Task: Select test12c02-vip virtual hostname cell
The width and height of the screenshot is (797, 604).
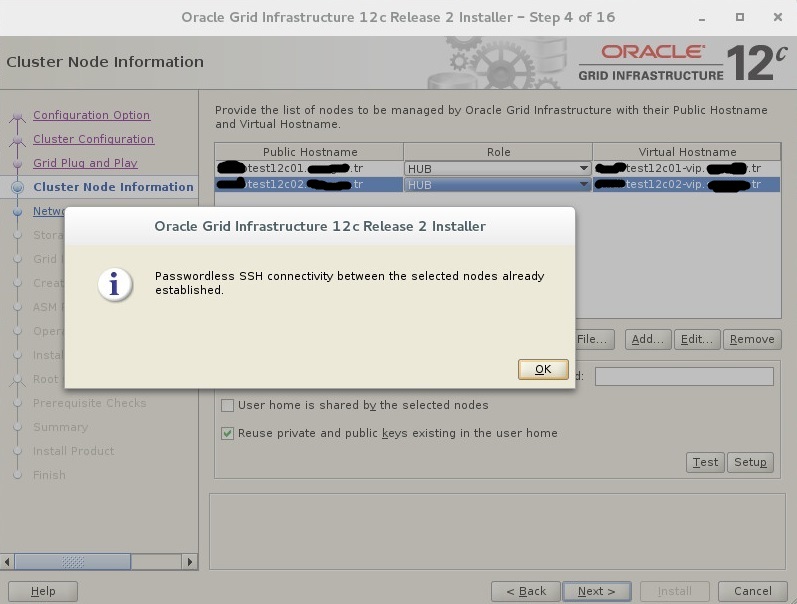Action: [x=687, y=184]
